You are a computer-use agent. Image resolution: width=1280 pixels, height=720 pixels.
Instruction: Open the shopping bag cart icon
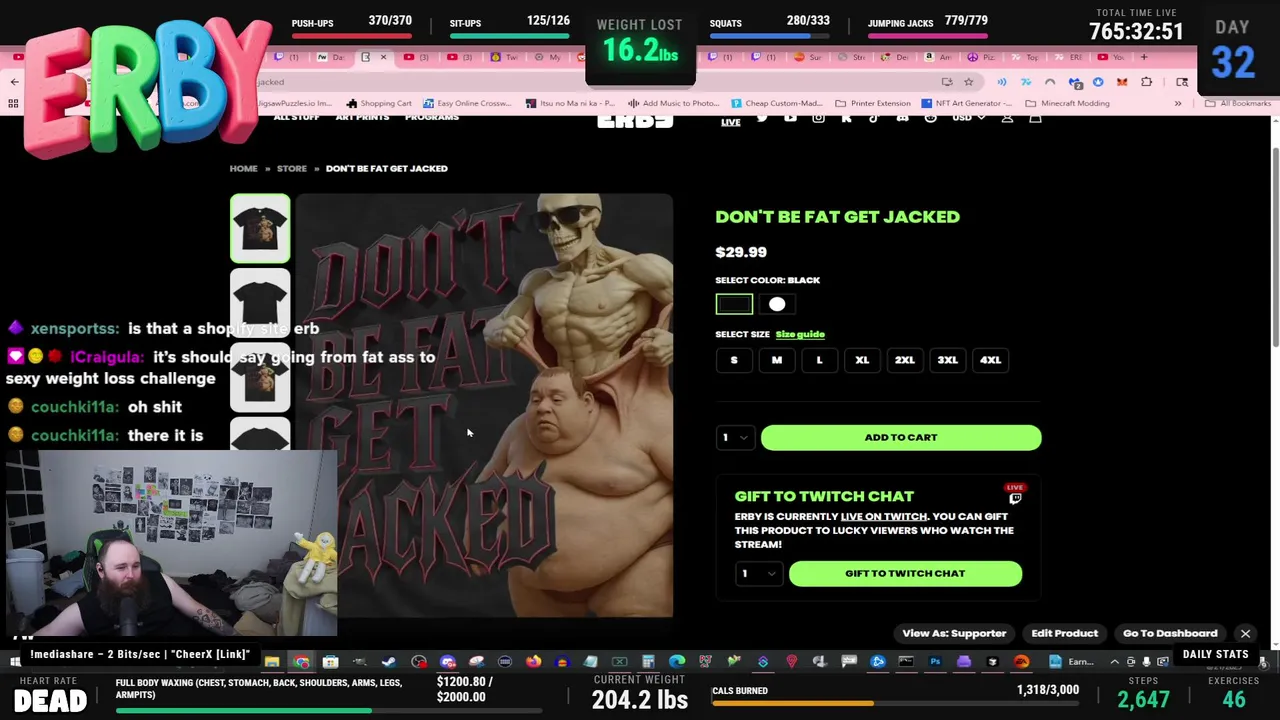click(x=1035, y=117)
